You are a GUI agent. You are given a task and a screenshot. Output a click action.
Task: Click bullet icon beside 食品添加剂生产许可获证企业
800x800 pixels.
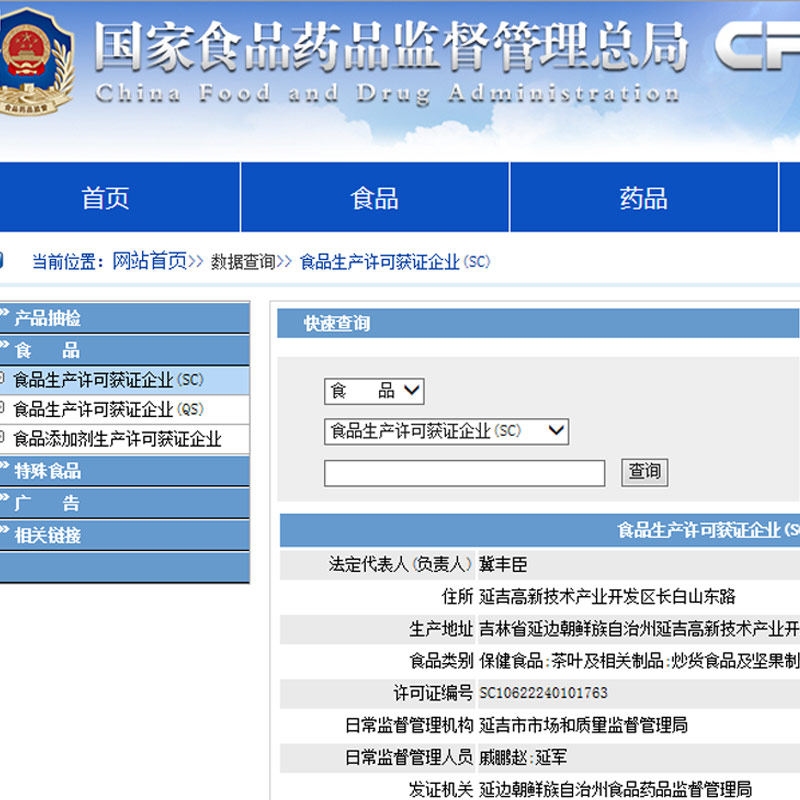point(3,439)
